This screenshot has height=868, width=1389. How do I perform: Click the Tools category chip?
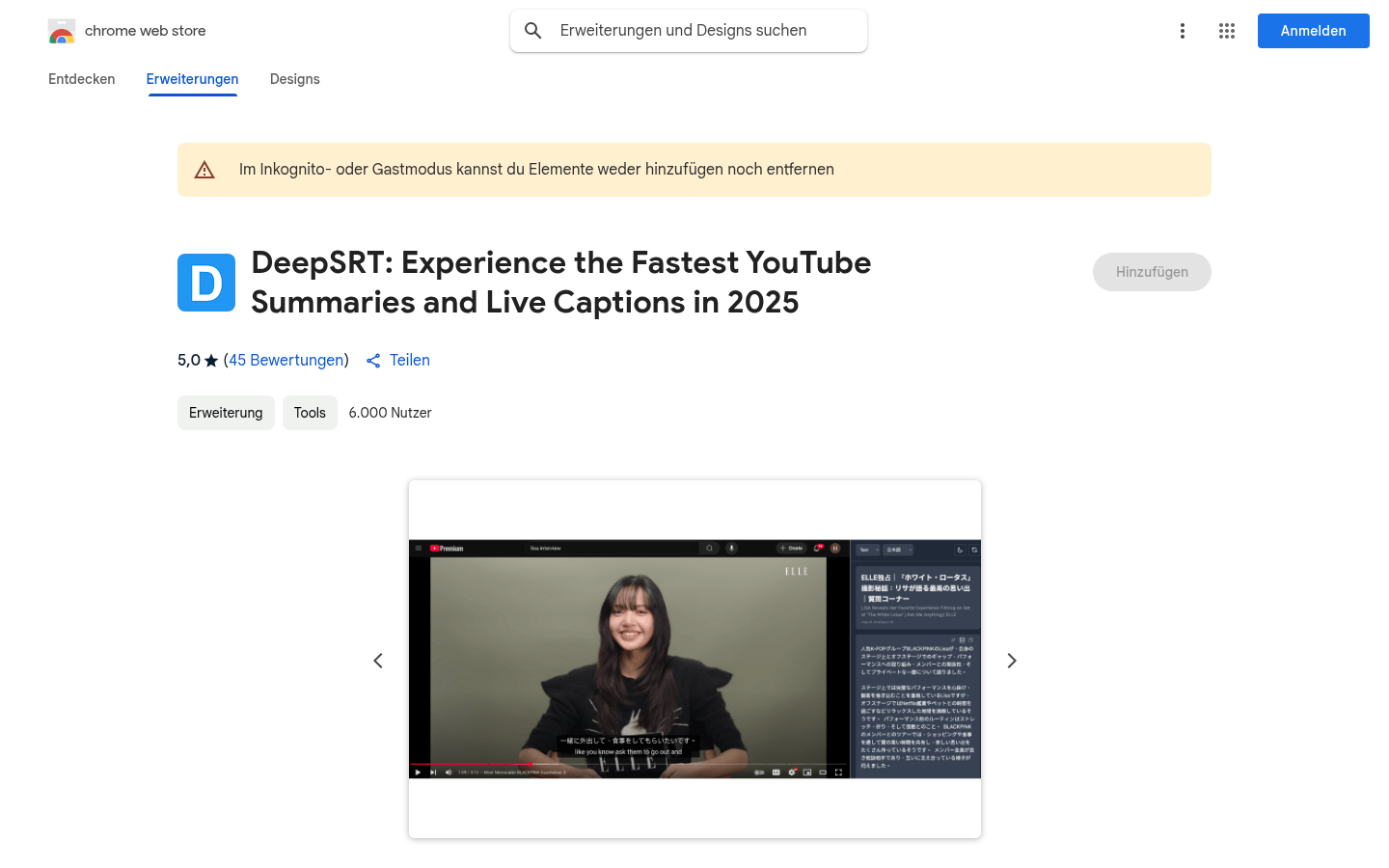point(310,413)
